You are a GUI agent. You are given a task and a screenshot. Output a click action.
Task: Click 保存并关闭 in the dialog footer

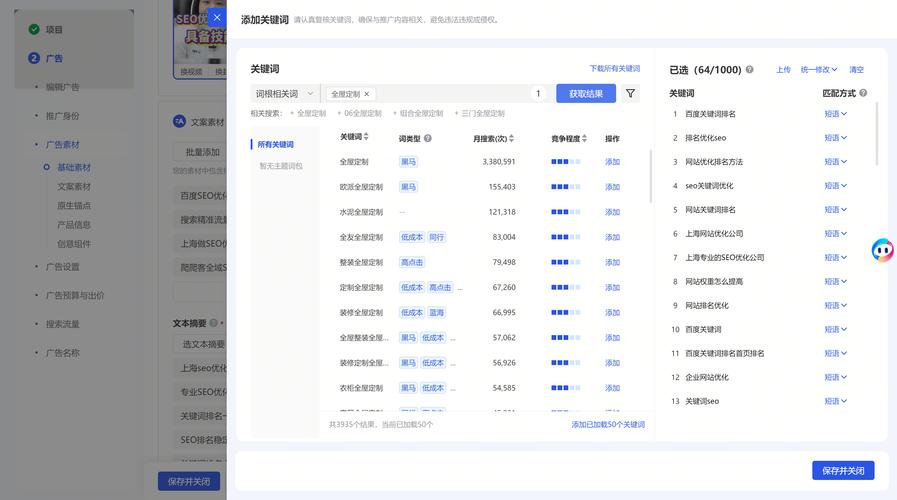(x=843, y=470)
